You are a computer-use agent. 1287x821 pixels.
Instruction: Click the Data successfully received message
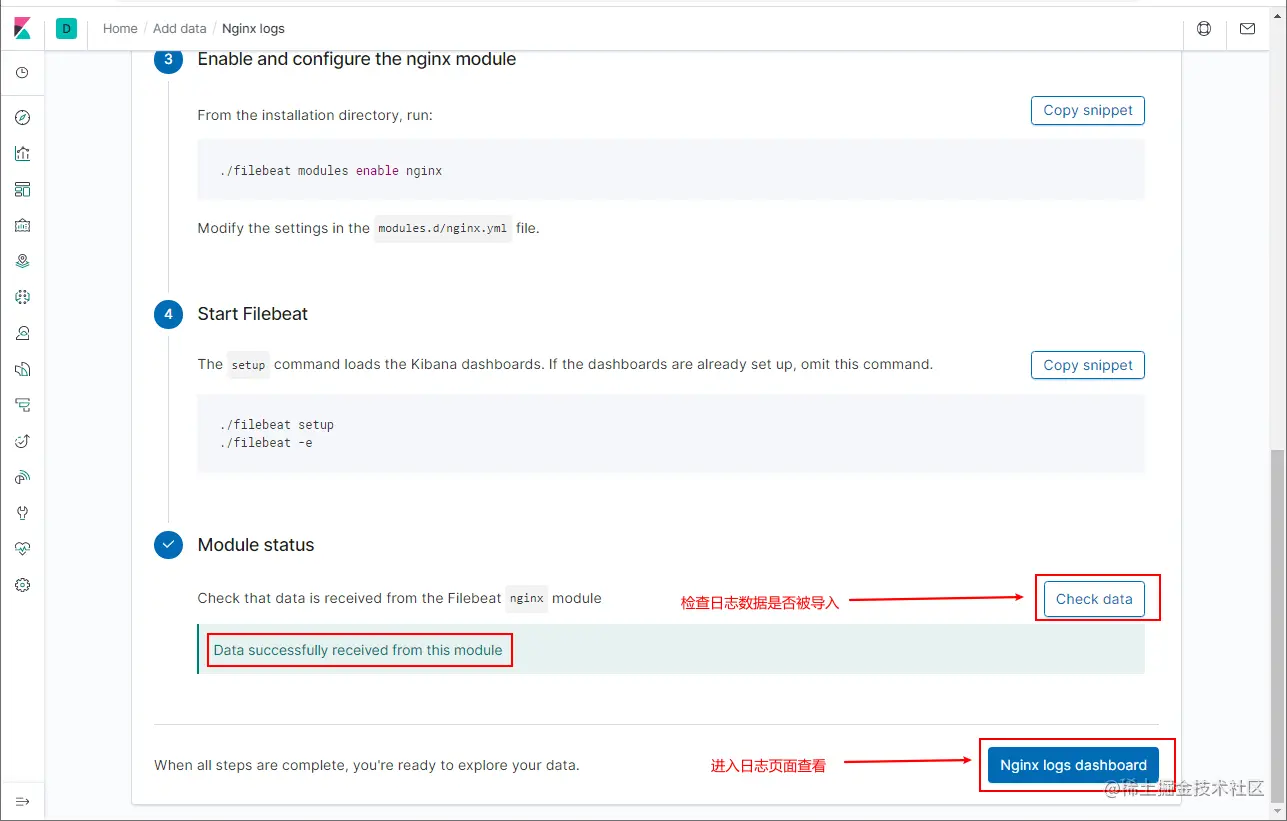(x=358, y=650)
